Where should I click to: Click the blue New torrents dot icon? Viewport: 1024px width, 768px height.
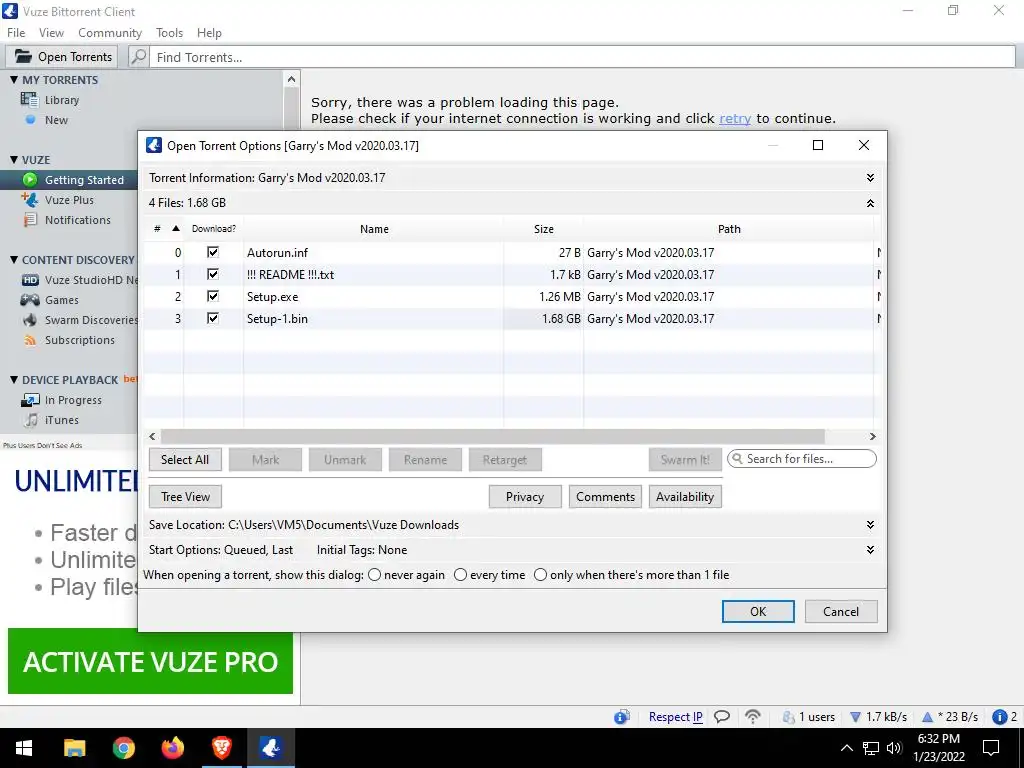click(x=30, y=120)
